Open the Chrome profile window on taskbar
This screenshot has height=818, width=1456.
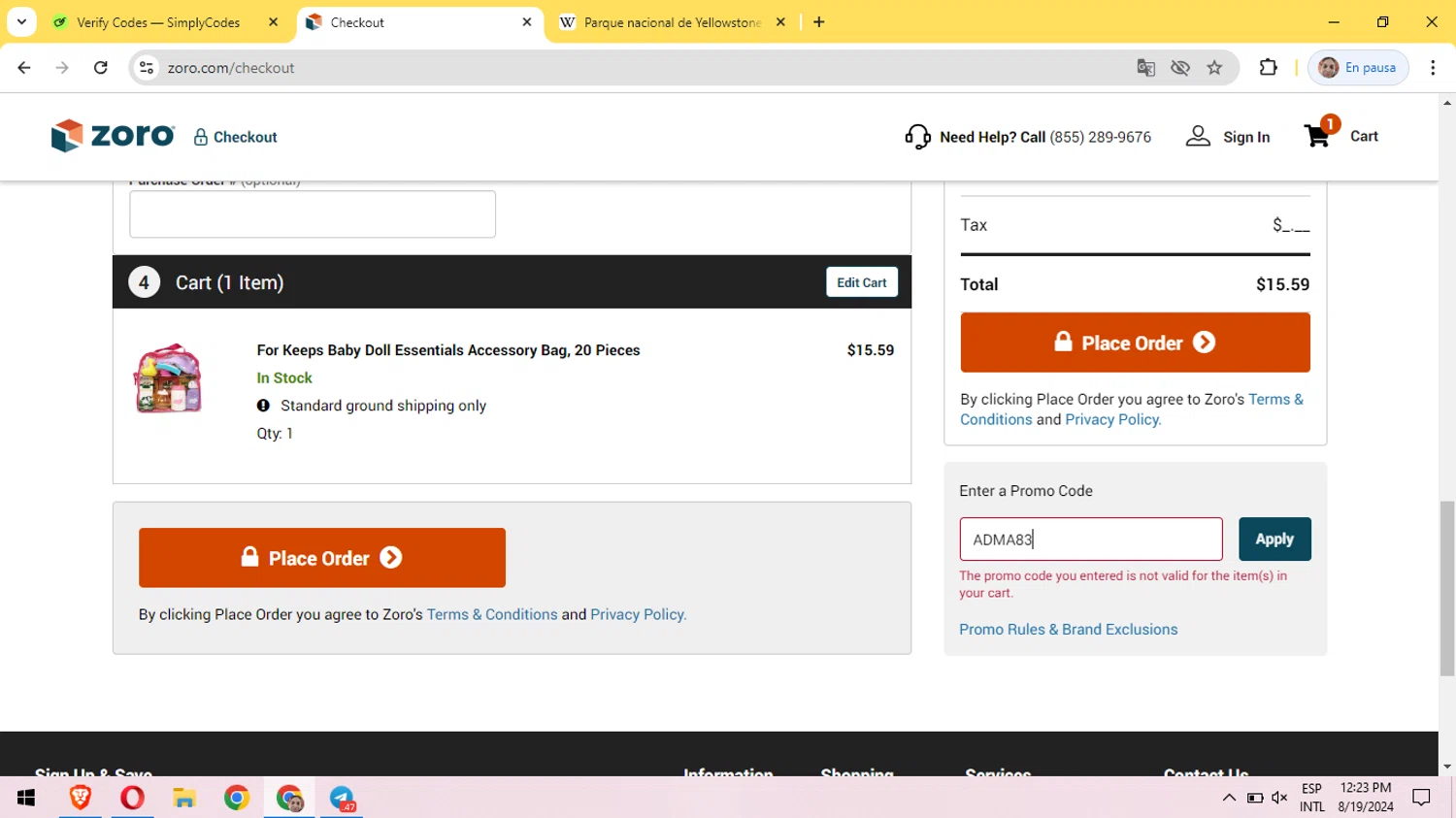pos(289,798)
